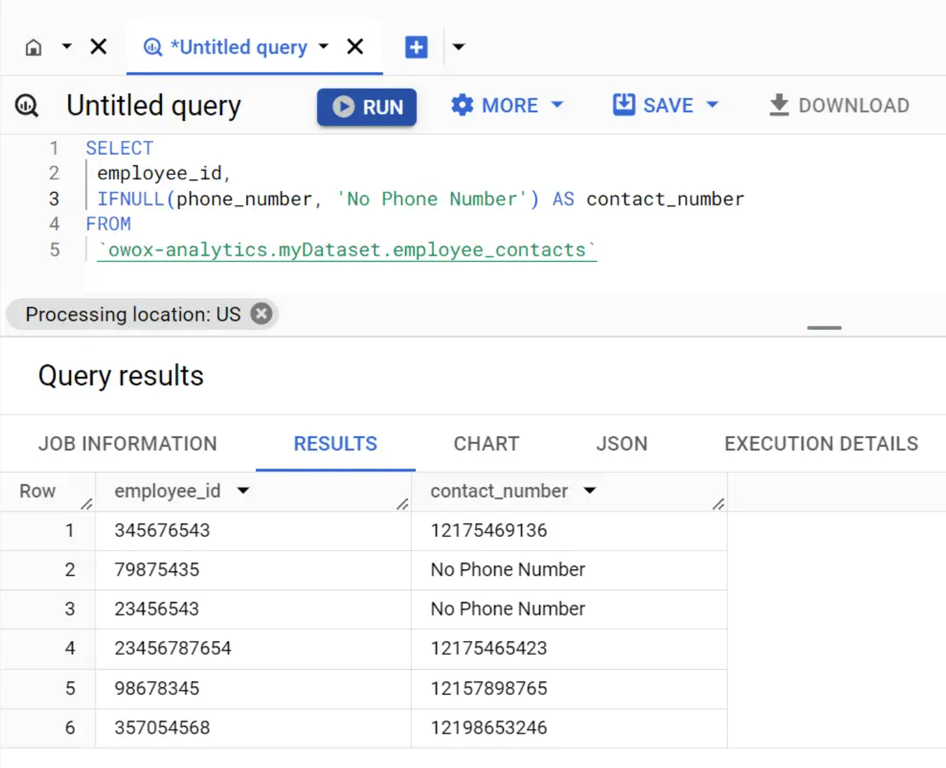Screen dimensions: 946x768
Task: Select employee_id cell 357054568
Action: pos(253,728)
